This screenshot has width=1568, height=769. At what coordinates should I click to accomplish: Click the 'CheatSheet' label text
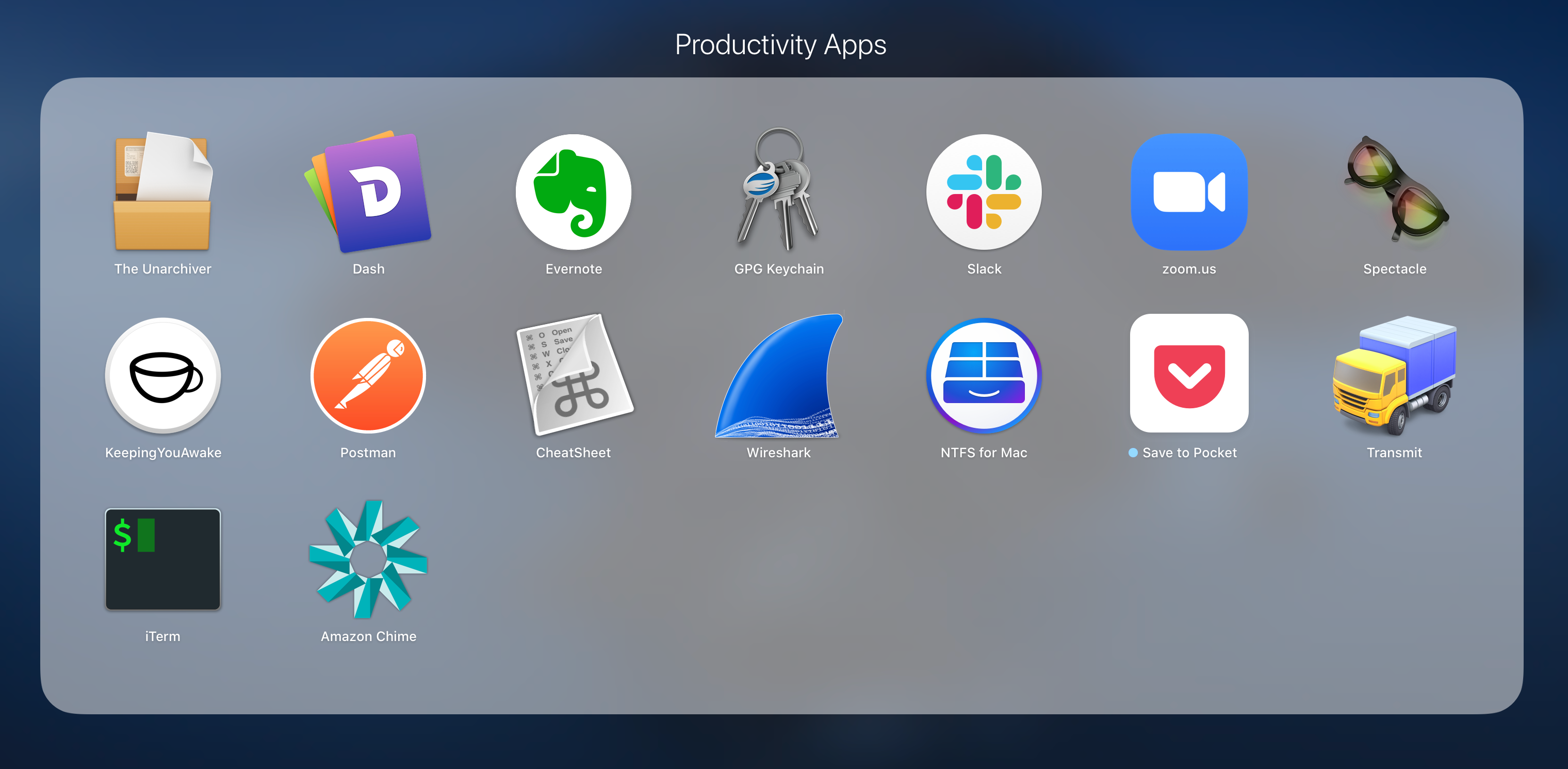click(573, 453)
